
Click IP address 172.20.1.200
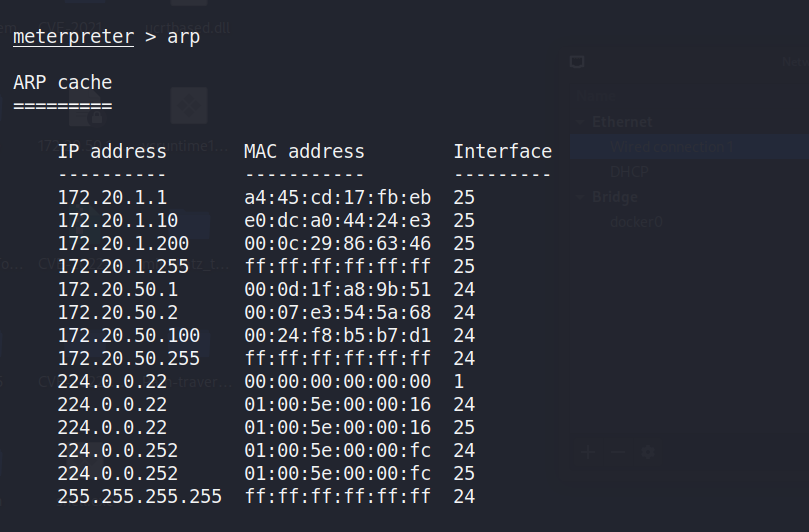click(123, 244)
